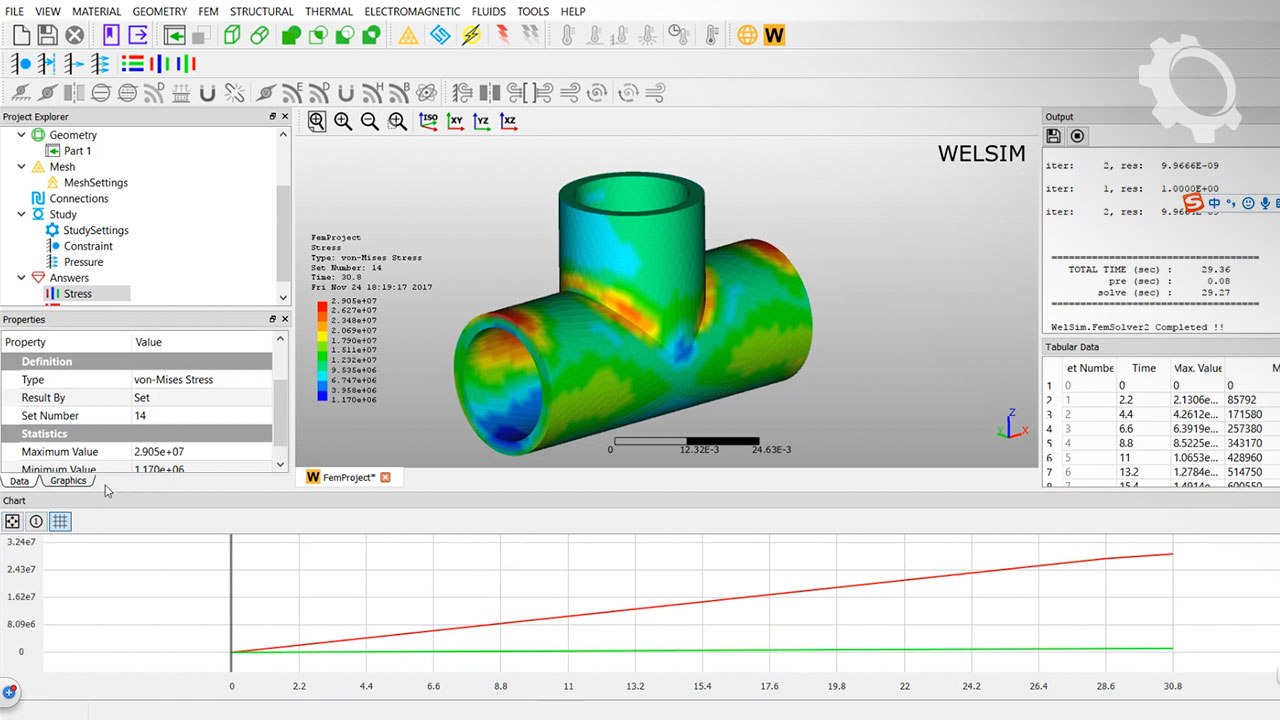This screenshot has width=1280, height=720.
Task: Click the orange WELSIM W icon
Action: 774,36
